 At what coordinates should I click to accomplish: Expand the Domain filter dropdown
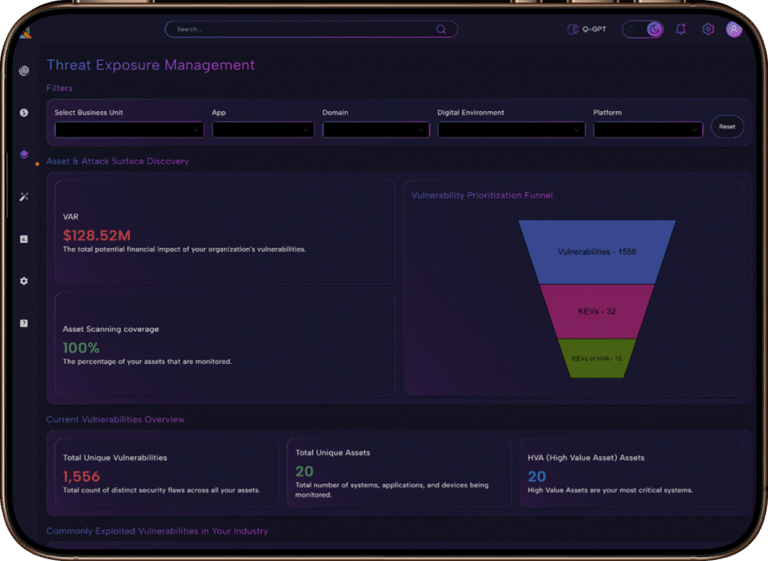(376, 129)
